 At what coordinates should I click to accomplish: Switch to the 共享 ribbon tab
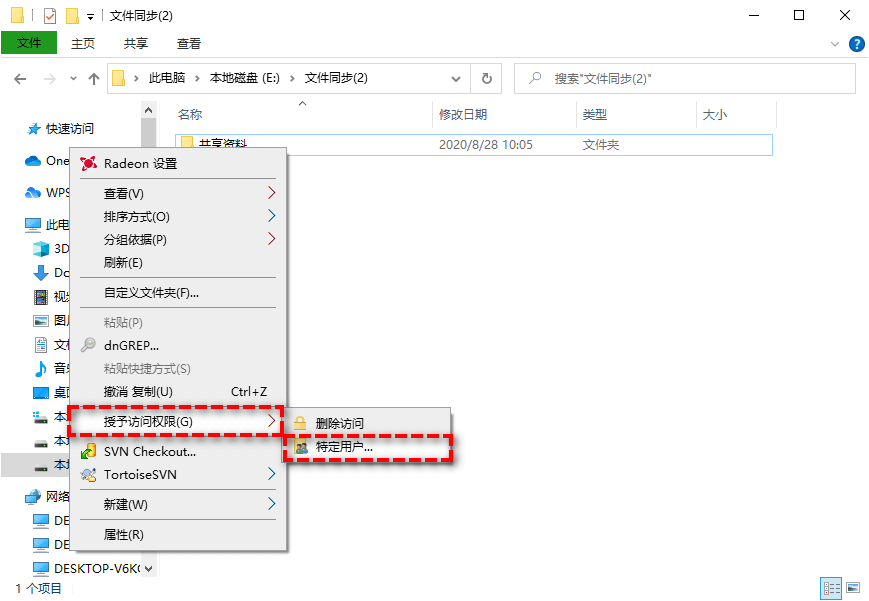tap(134, 44)
